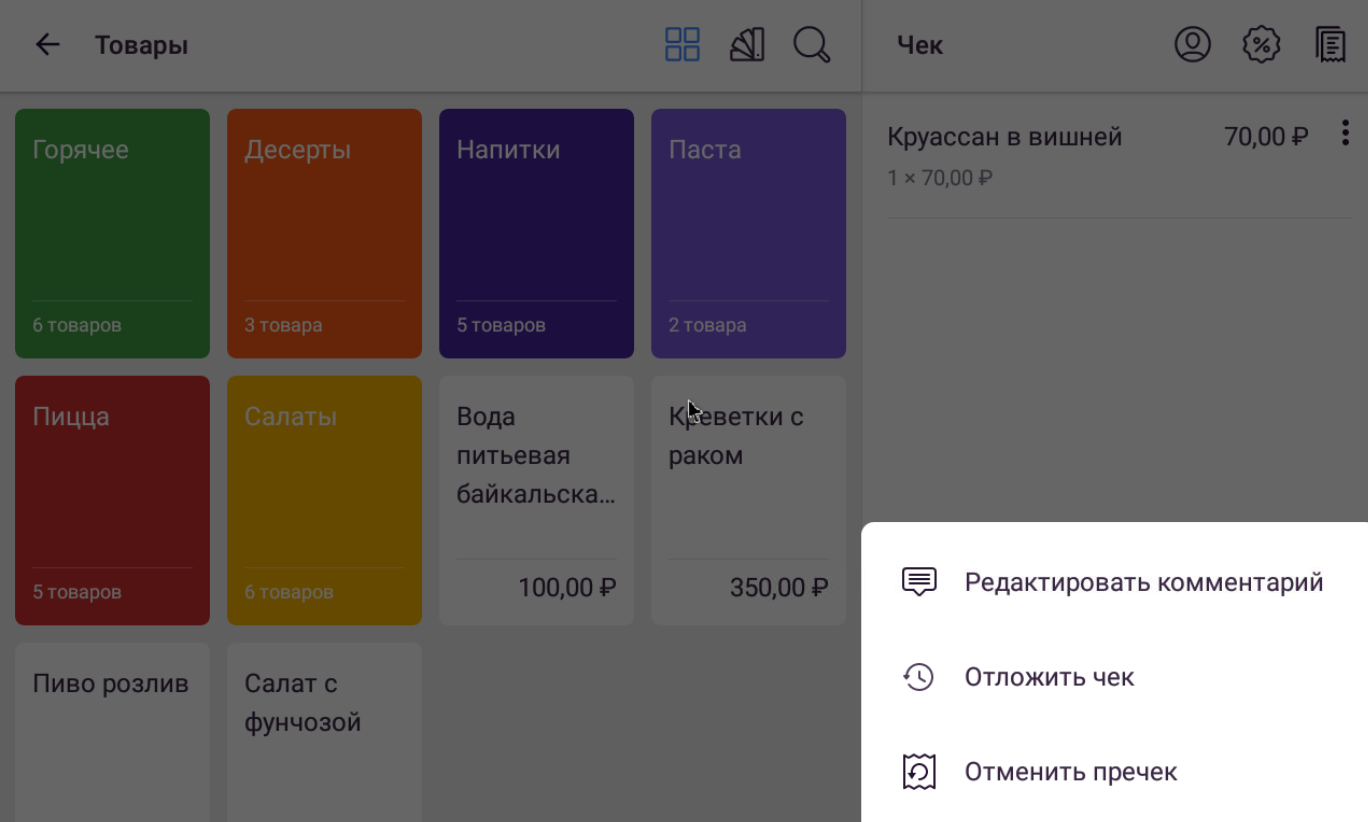Open the color palette/catalog view icon
This screenshot has height=822, width=1368.
click(x=747, y=45)
